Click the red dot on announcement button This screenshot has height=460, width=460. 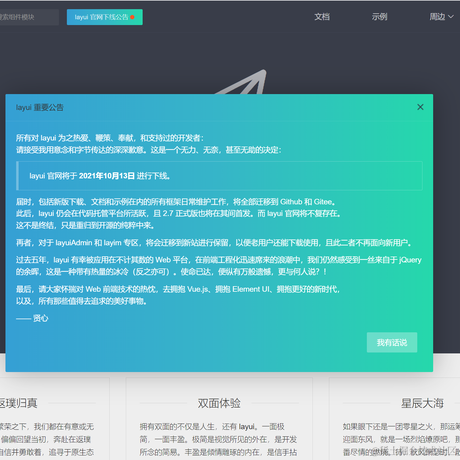(132, 17)
